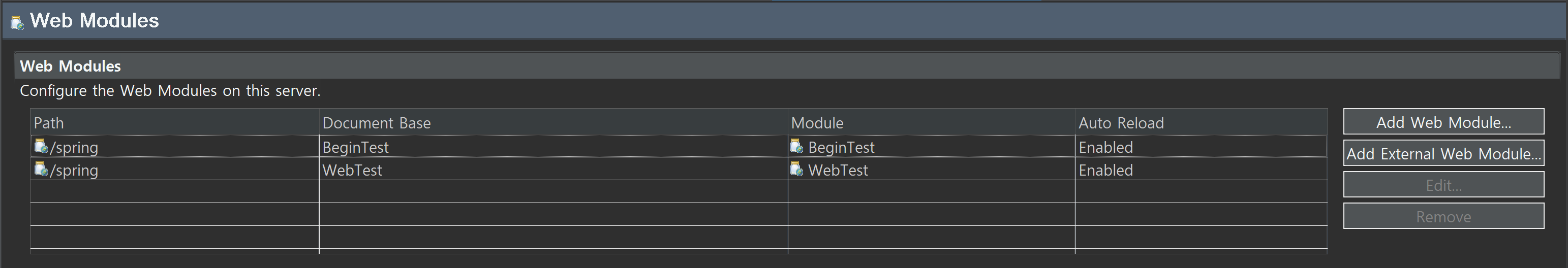Click the Auto Reload column header
This screenshot has width=1568, height=268.
(1201, 123)
